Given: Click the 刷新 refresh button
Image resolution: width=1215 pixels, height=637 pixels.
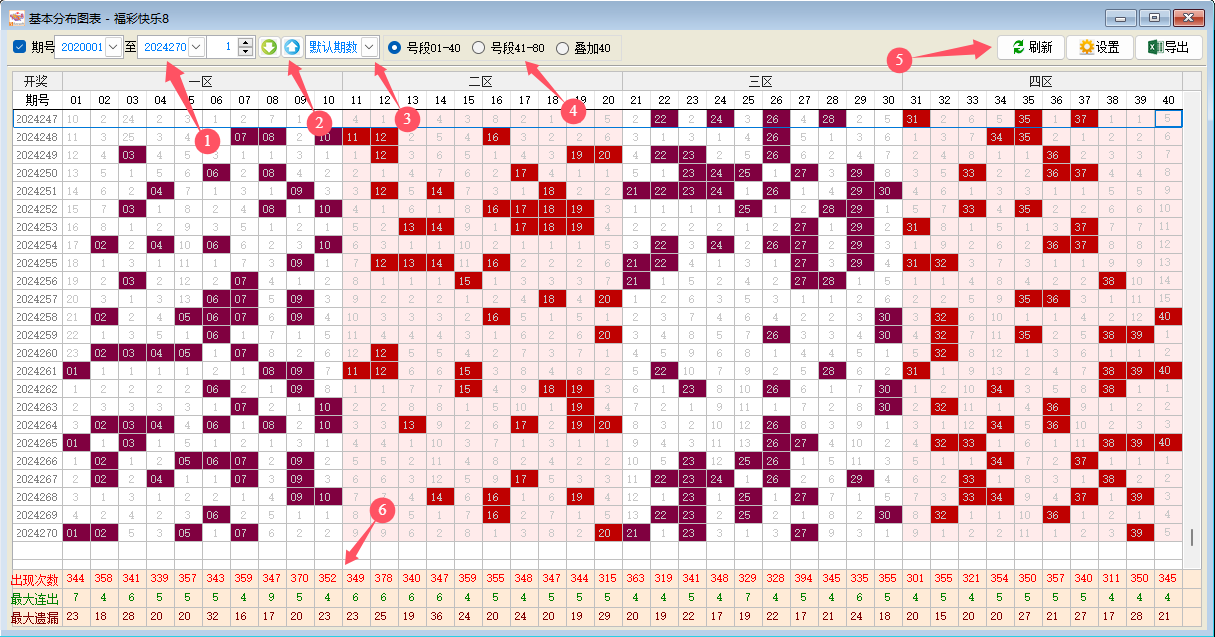Looking at the screenshot, I should point(1030,47).
